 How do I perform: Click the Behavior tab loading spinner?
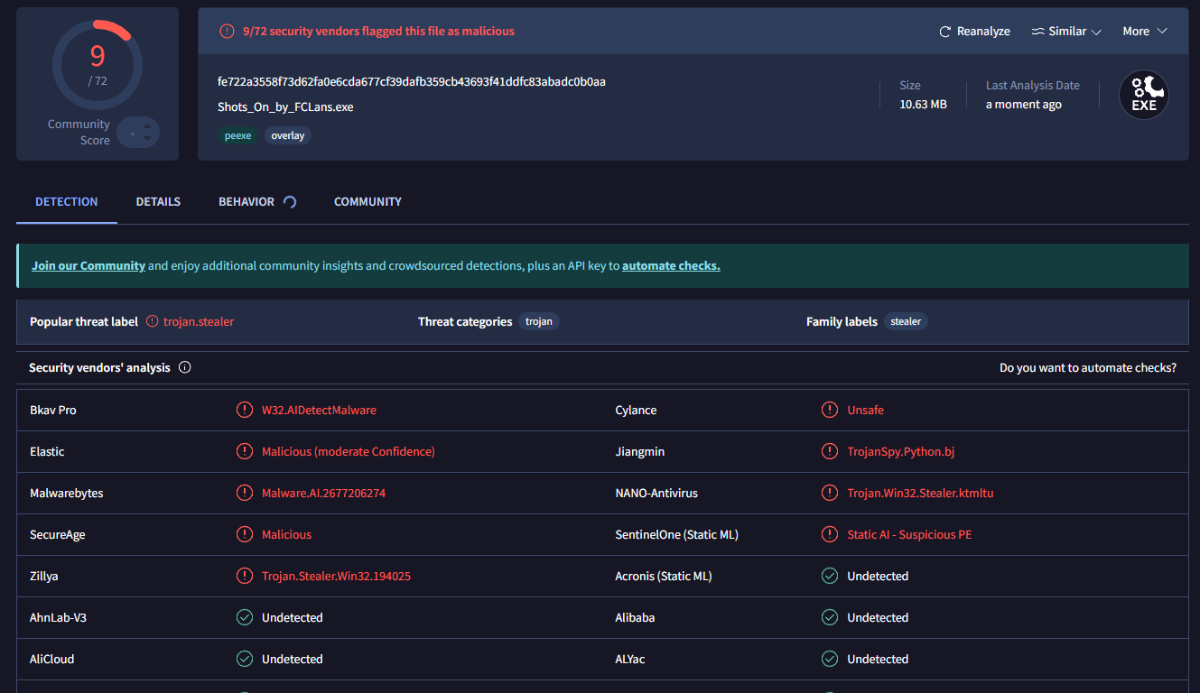290,202
